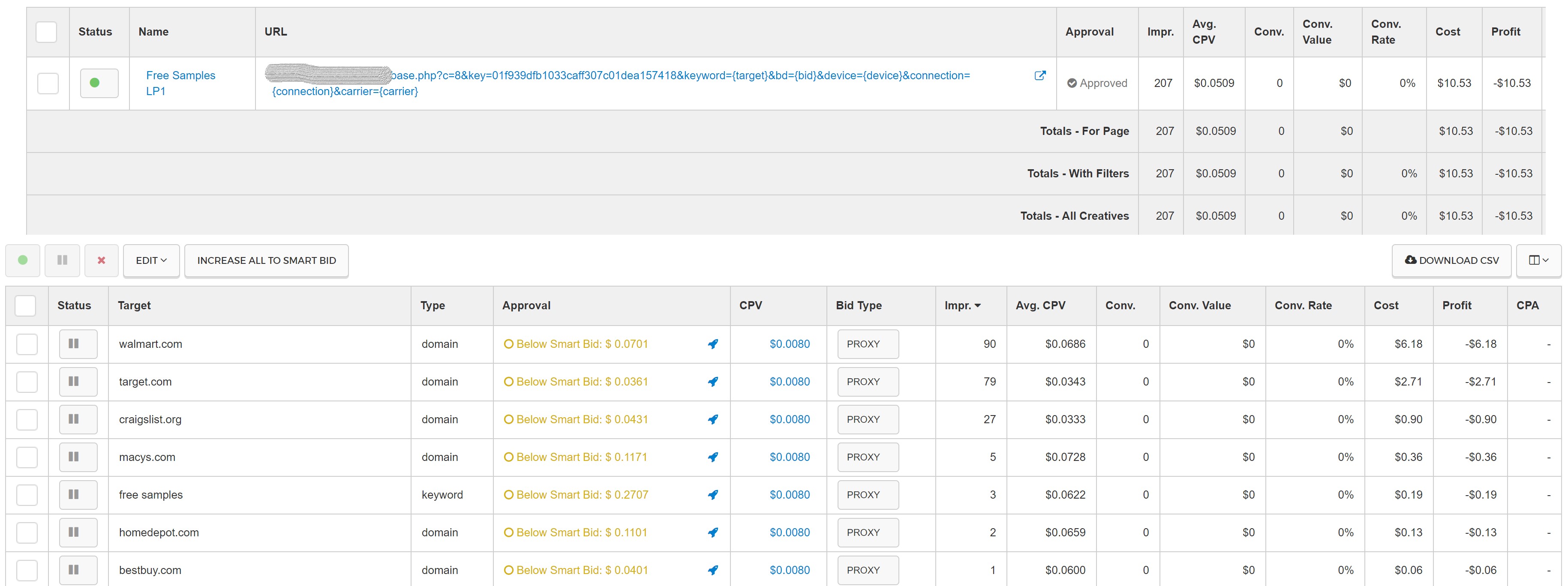Open column visibility dropdown
The height and width of the screenshot is (586, 1568).
1538,260
